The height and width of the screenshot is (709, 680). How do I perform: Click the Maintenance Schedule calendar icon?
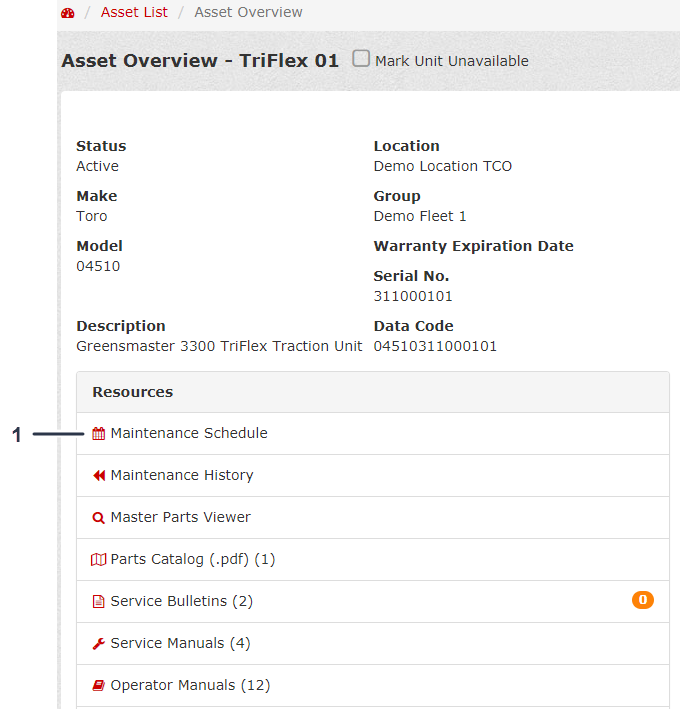pos(99,434)
